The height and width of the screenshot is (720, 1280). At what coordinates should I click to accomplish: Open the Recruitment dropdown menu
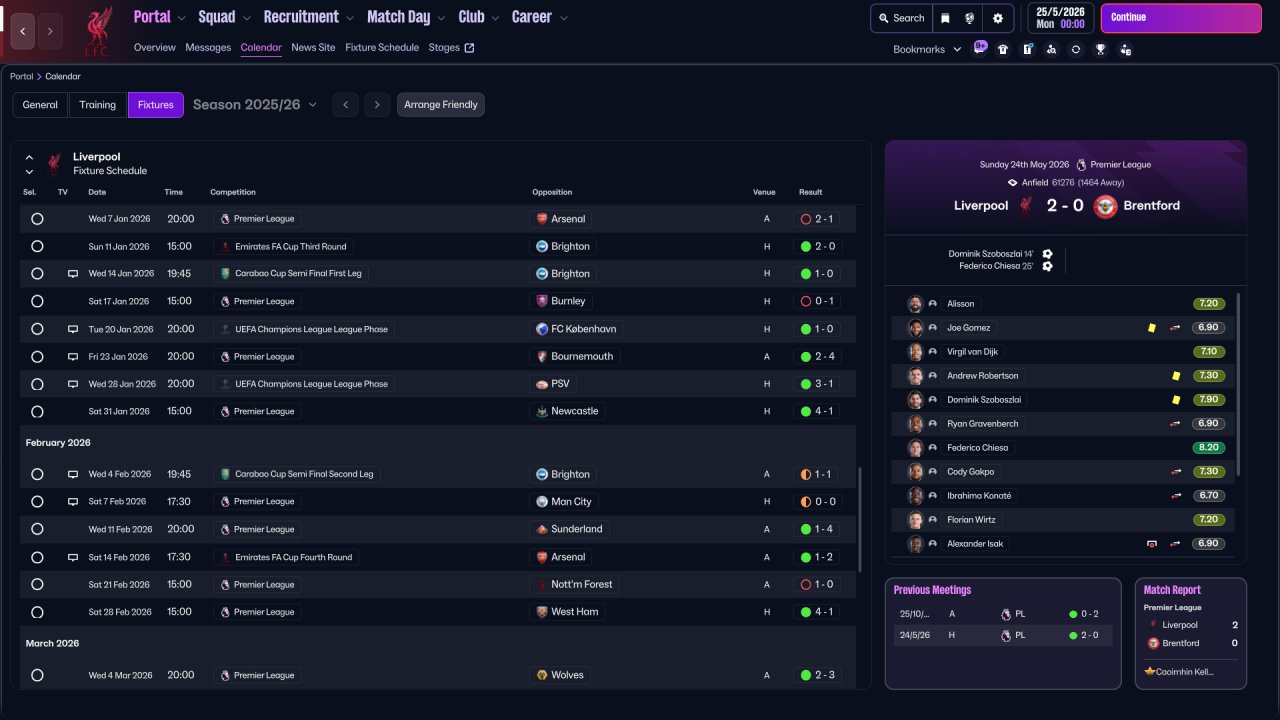tap(309, 17)
